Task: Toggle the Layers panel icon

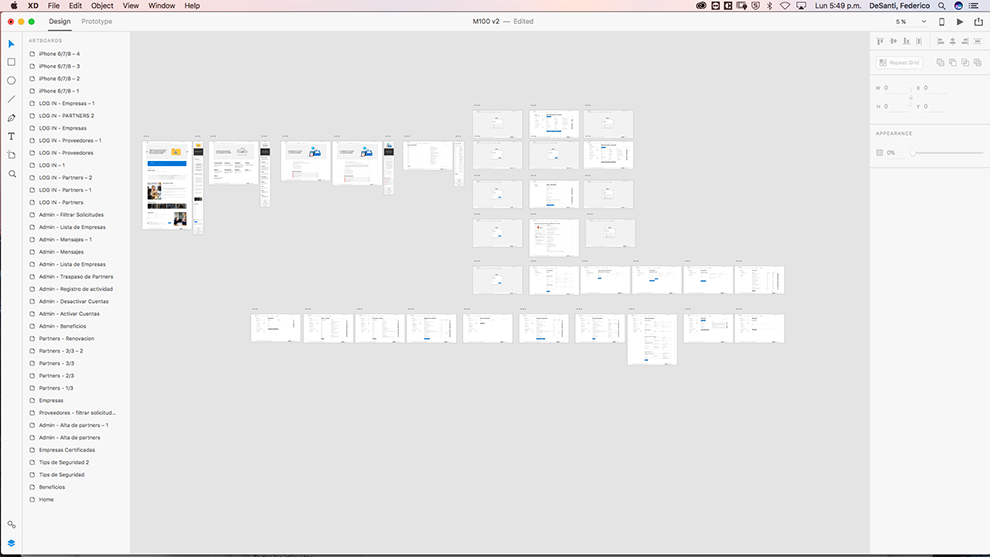Action: [x=12, y=543]
